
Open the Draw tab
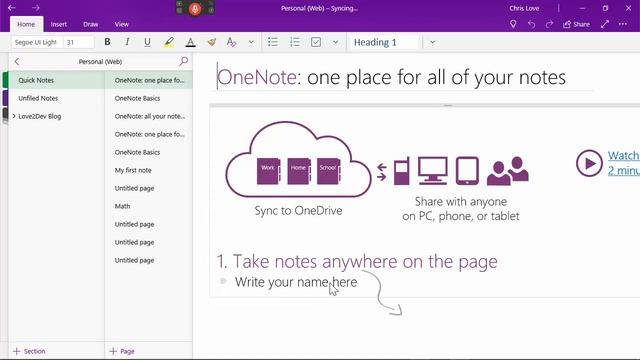91,24
